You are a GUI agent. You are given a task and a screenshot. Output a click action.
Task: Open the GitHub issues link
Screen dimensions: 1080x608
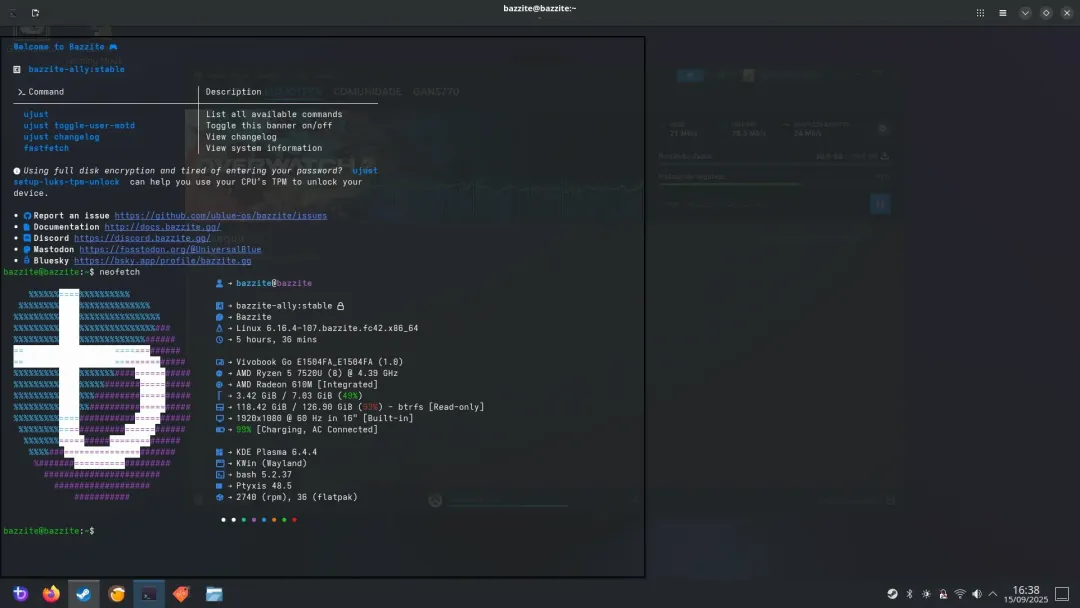pos(220,216)
